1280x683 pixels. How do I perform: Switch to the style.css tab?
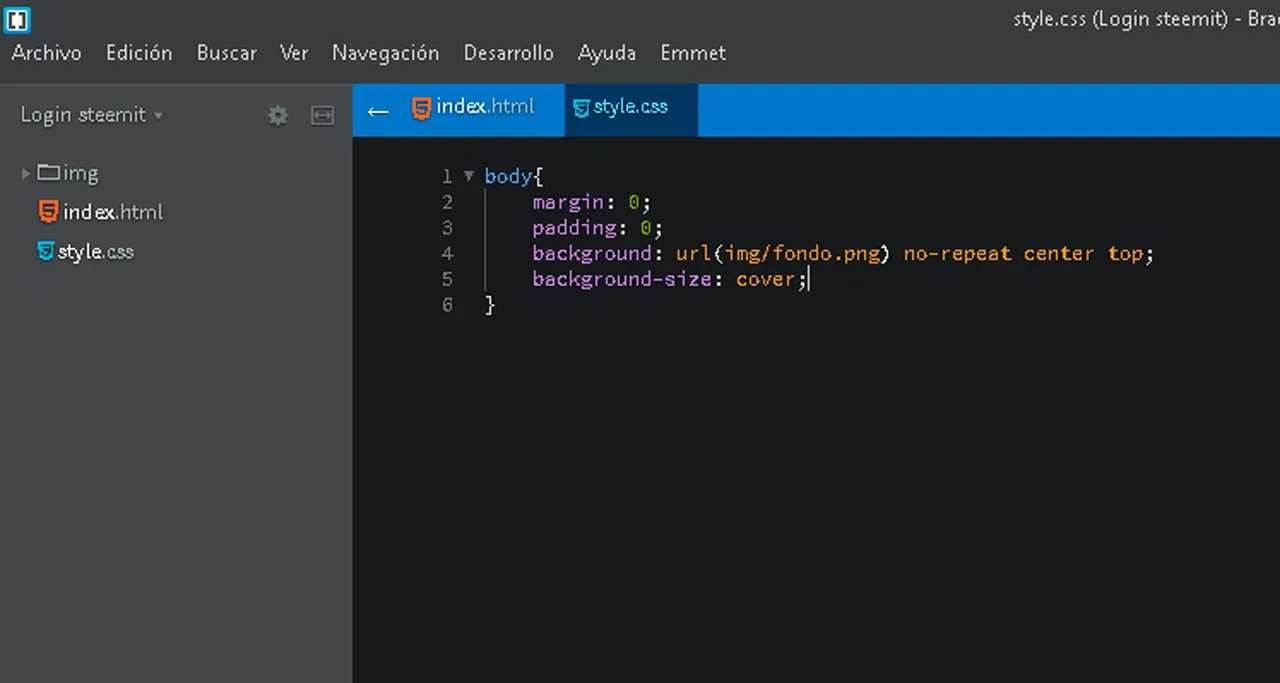631,108
